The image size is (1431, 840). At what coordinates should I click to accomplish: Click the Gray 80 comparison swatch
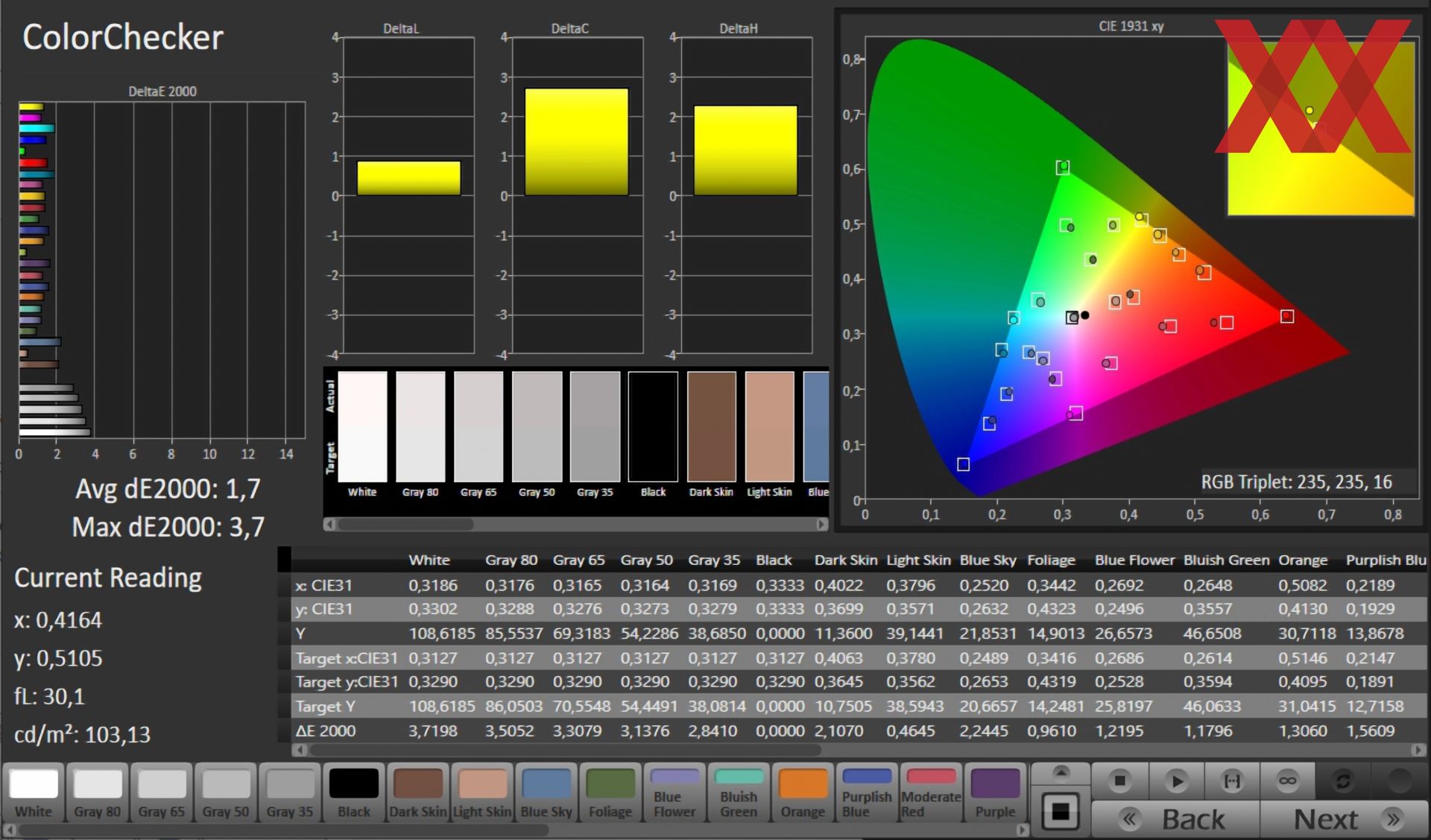[x=420, y=426]
